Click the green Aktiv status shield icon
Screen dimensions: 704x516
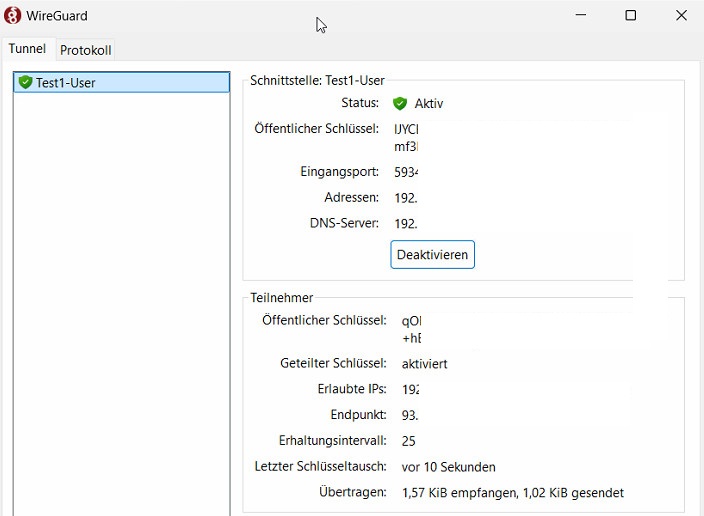coord(400,103)
